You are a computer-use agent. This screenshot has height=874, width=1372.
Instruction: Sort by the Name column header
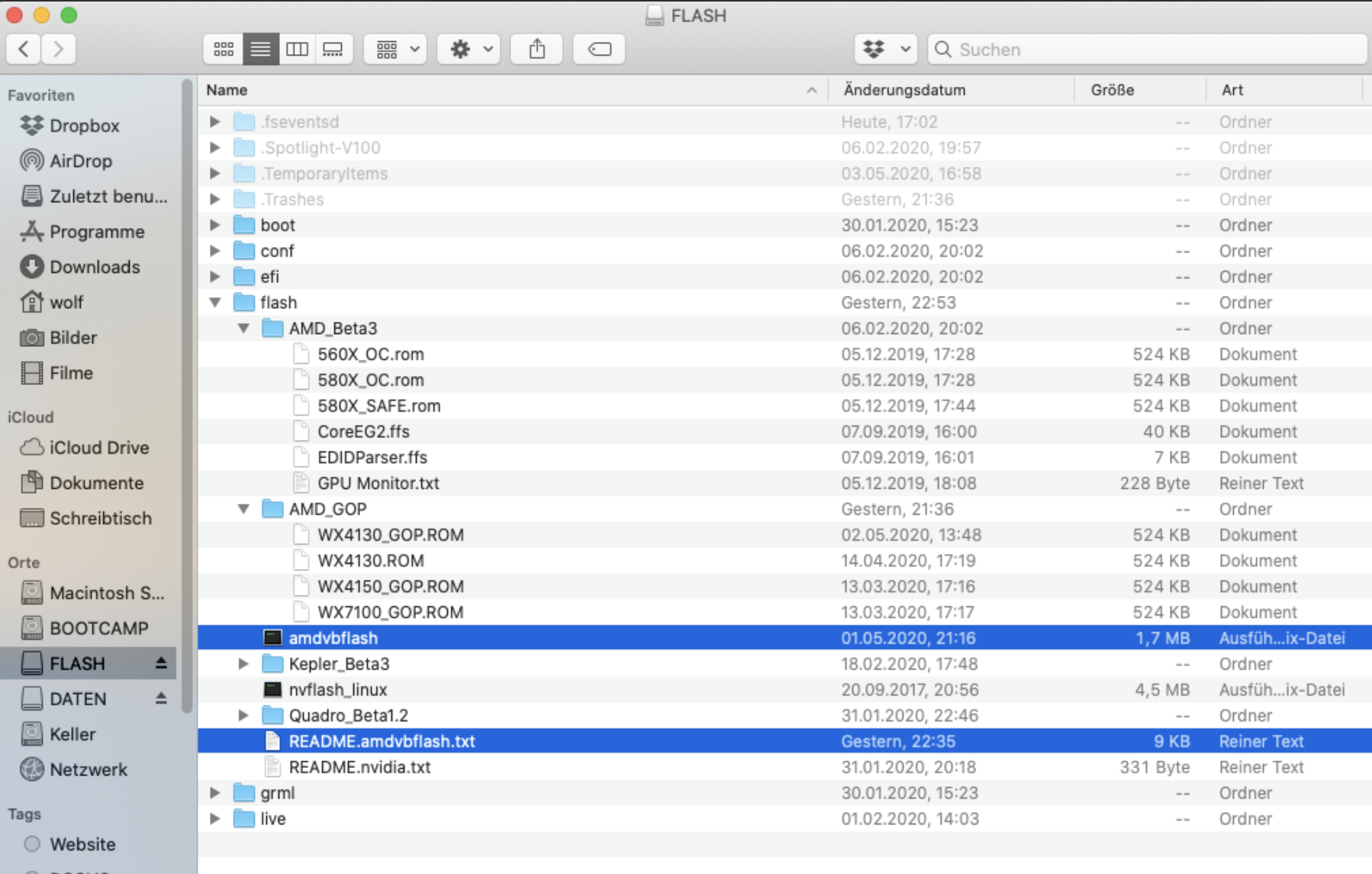[513, 90]
